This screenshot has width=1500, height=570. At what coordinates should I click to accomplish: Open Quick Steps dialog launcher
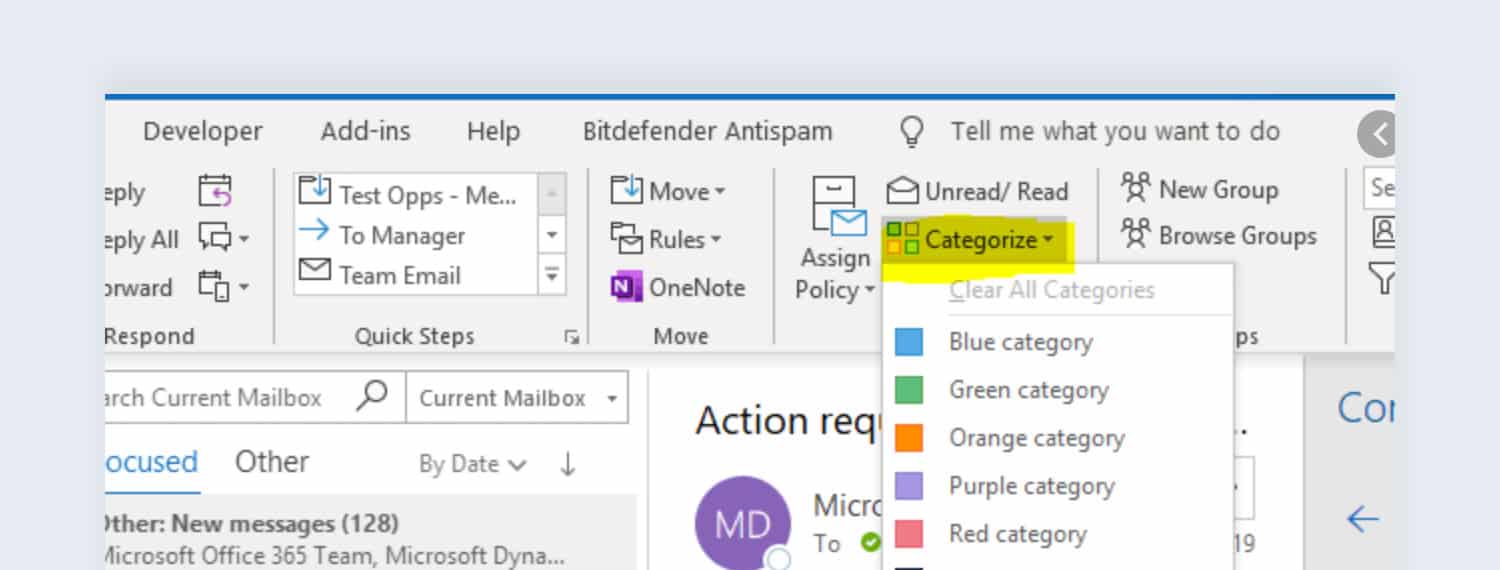click(571, 338)
